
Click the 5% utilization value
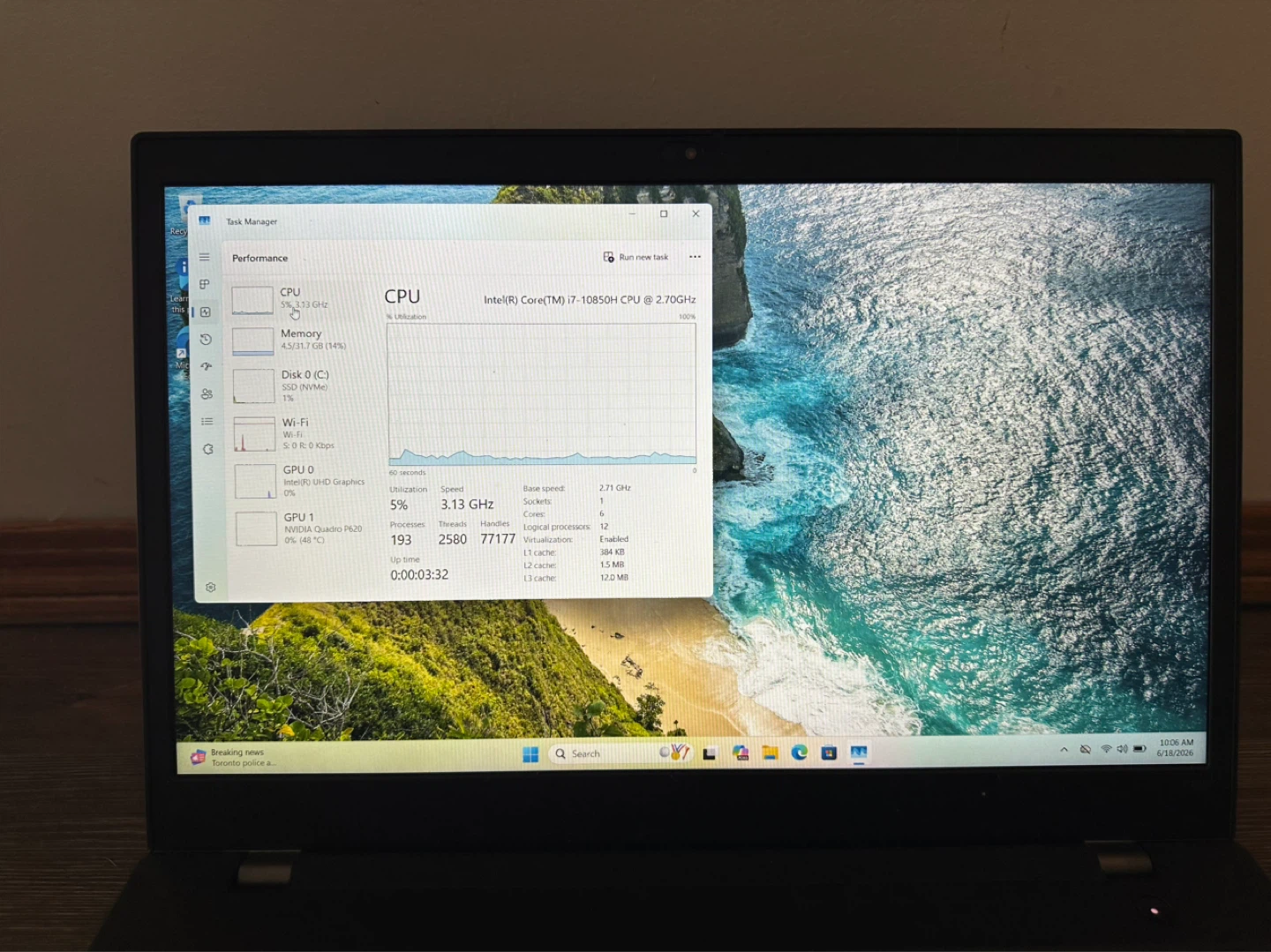pyautogui.click(x=399, y=506)
